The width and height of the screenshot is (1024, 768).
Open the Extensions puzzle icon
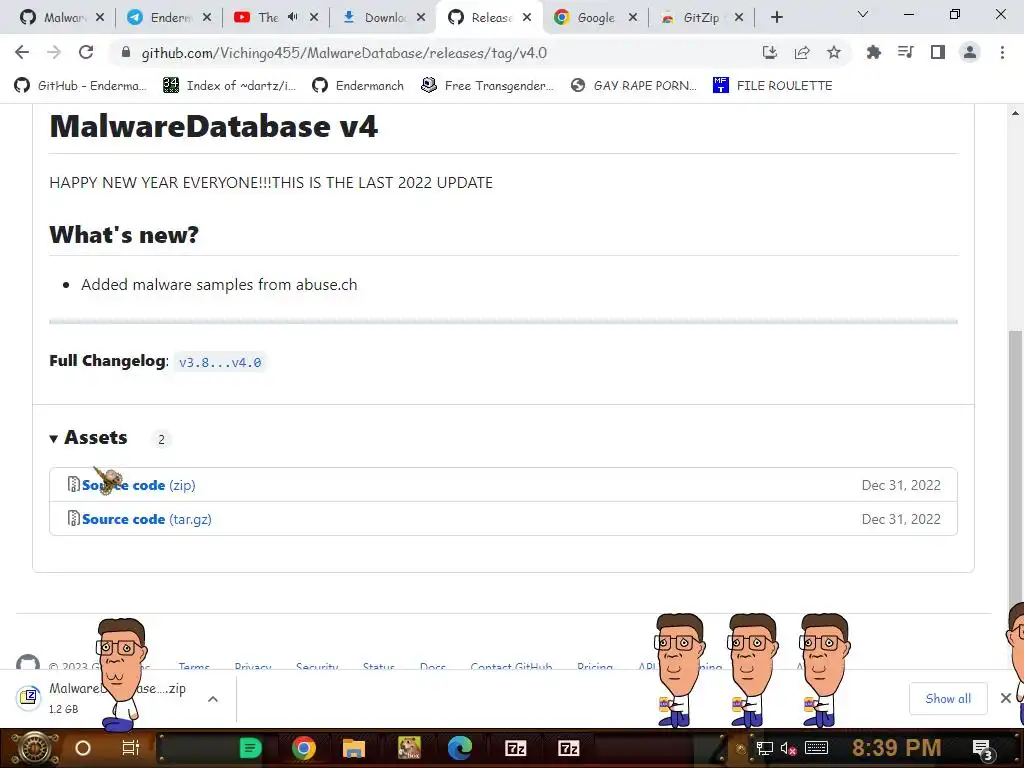point(873,52)
